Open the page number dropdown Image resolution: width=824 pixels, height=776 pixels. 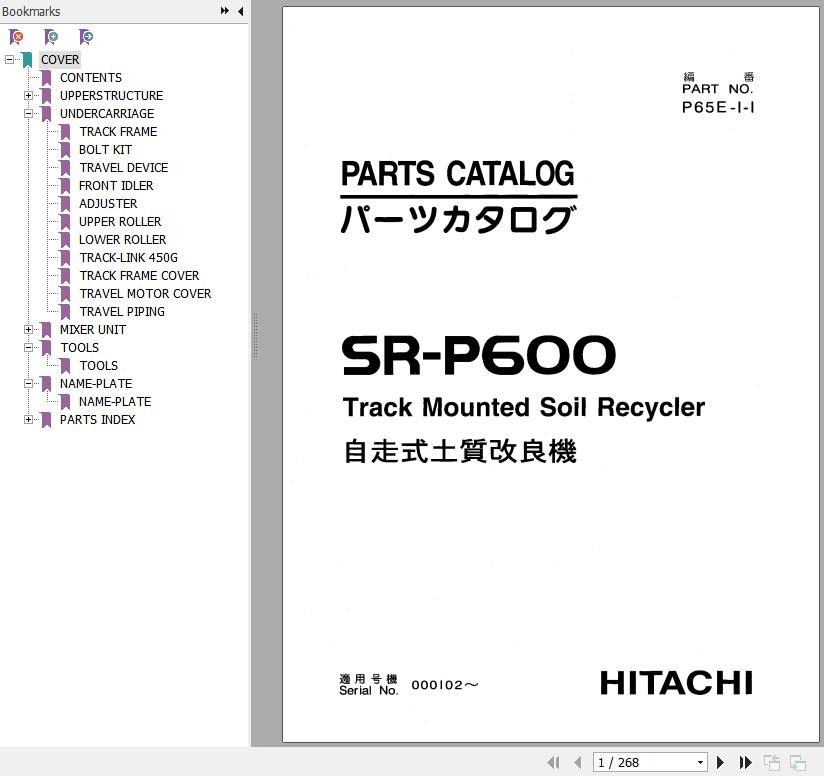coord(700,762)
